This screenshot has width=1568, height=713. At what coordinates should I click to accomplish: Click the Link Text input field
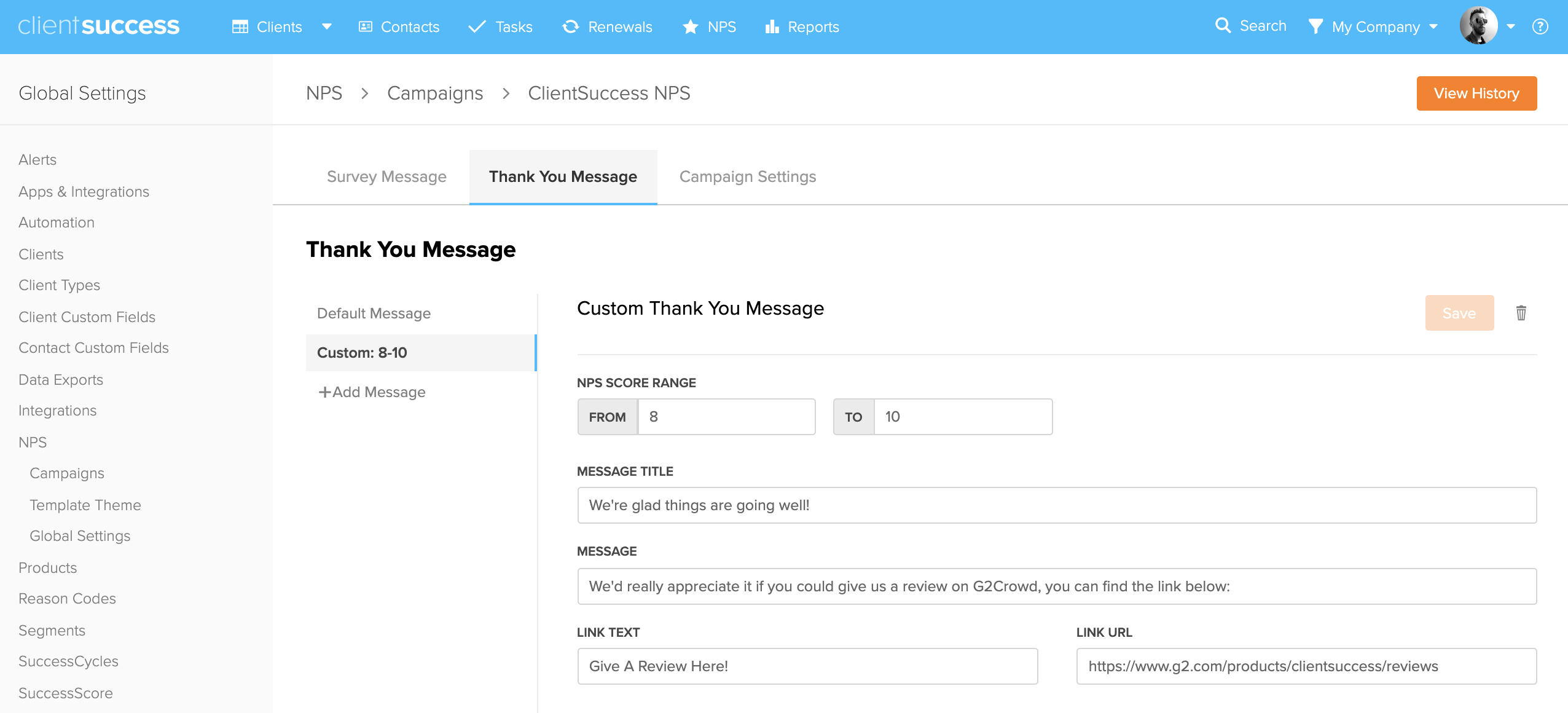807,666
